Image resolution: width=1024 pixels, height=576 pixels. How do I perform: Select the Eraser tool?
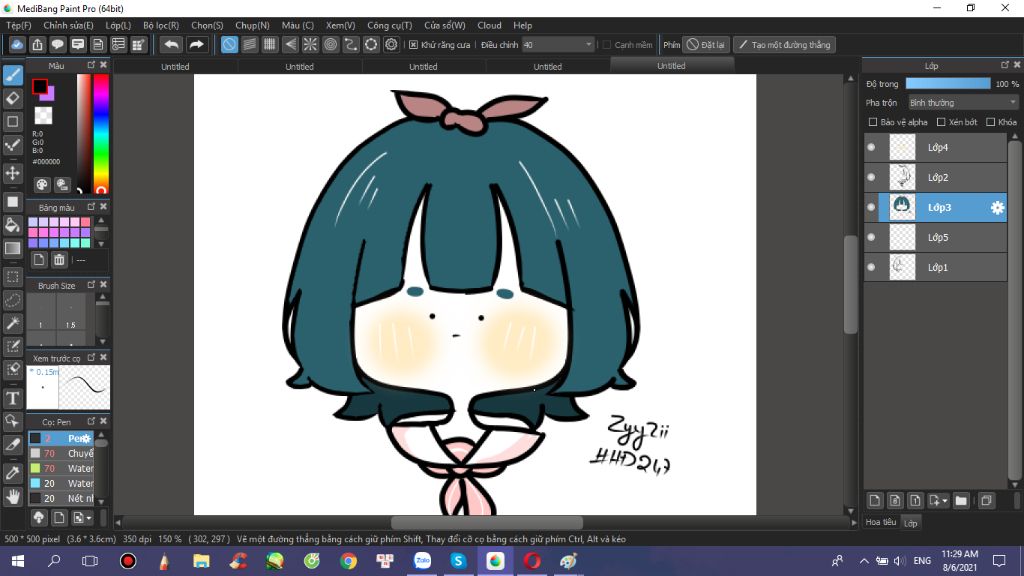pyautogui.click(x=13, y=98)
